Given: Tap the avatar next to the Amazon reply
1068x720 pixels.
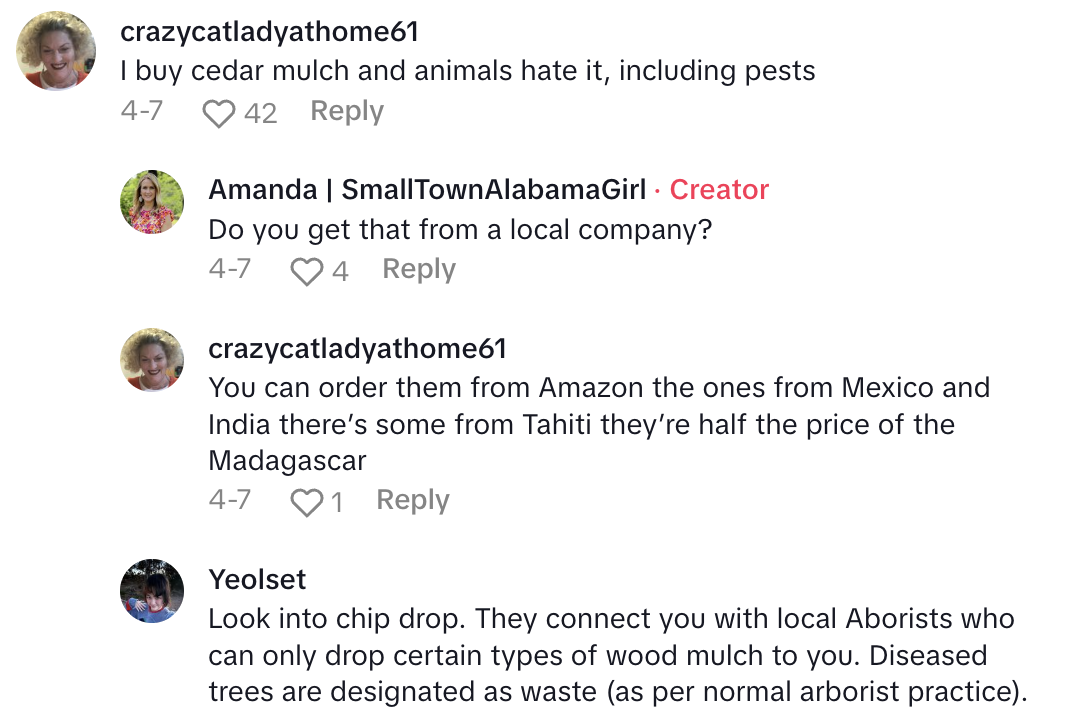Looking at the screenshot, I should coord(152,360).
